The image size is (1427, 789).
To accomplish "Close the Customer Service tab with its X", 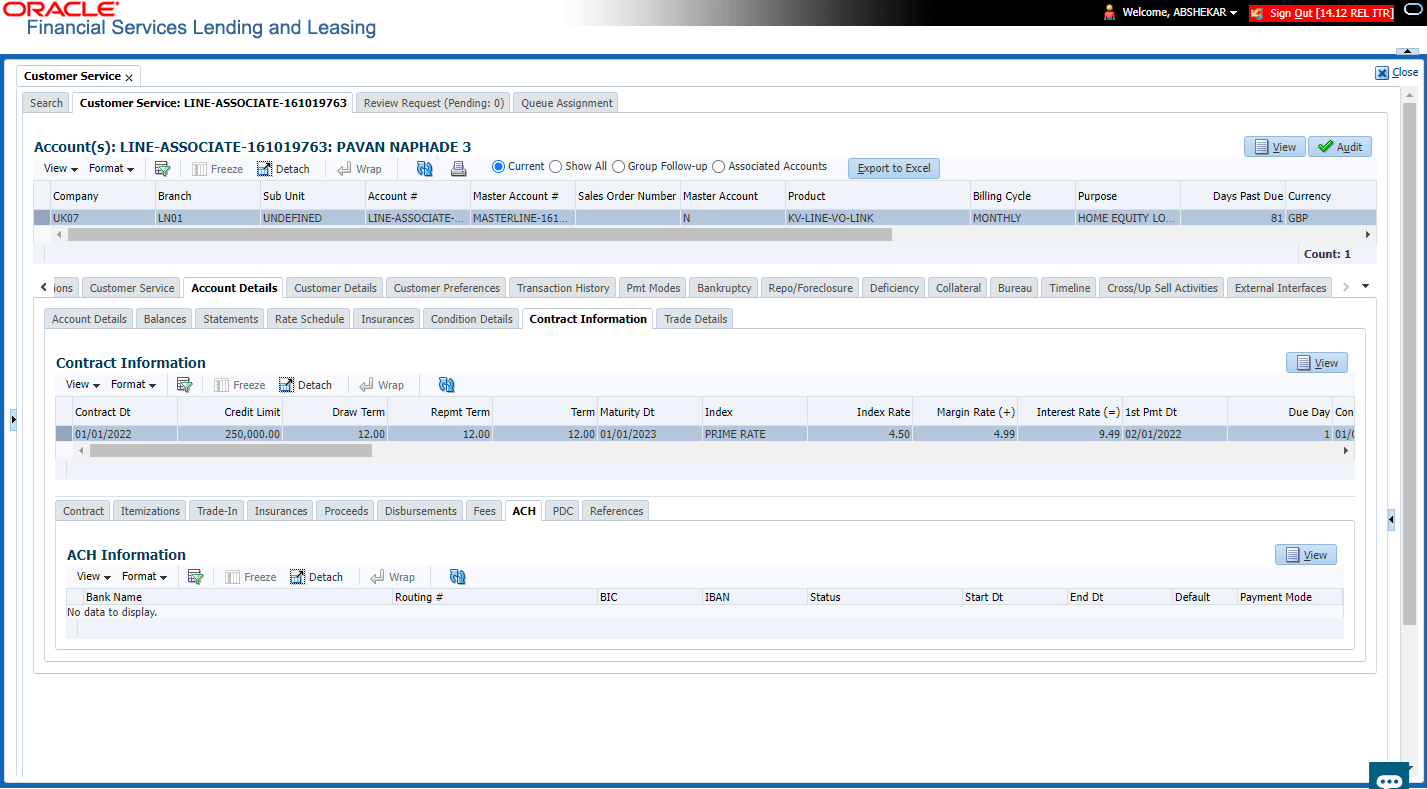I will point(129,77).
